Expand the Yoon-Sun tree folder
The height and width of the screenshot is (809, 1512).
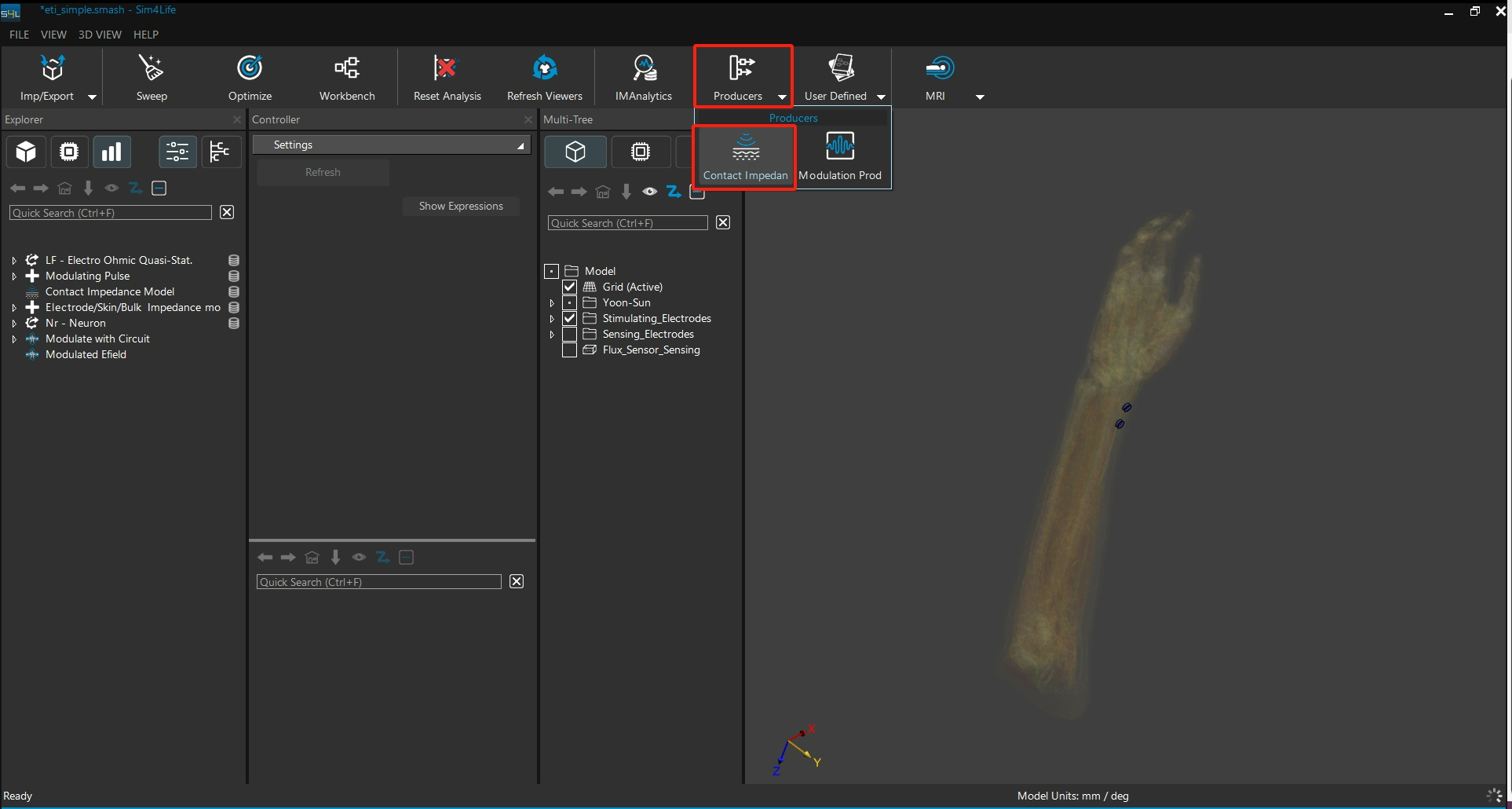[552, 302]
